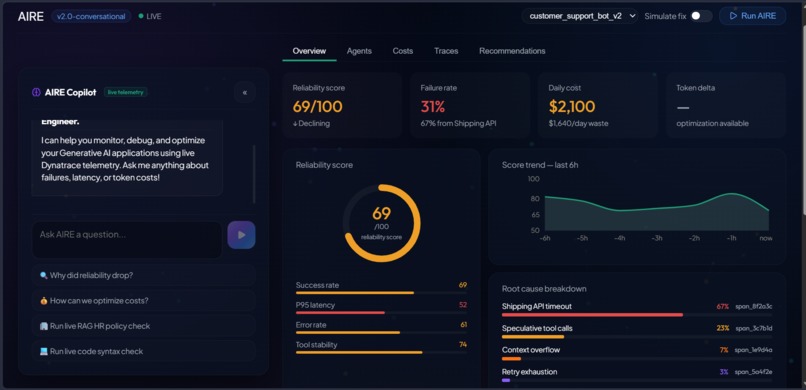Select 'How can we optimize costs?' suggestion
This screenshot has height=390, width=806.
(143, 301)
